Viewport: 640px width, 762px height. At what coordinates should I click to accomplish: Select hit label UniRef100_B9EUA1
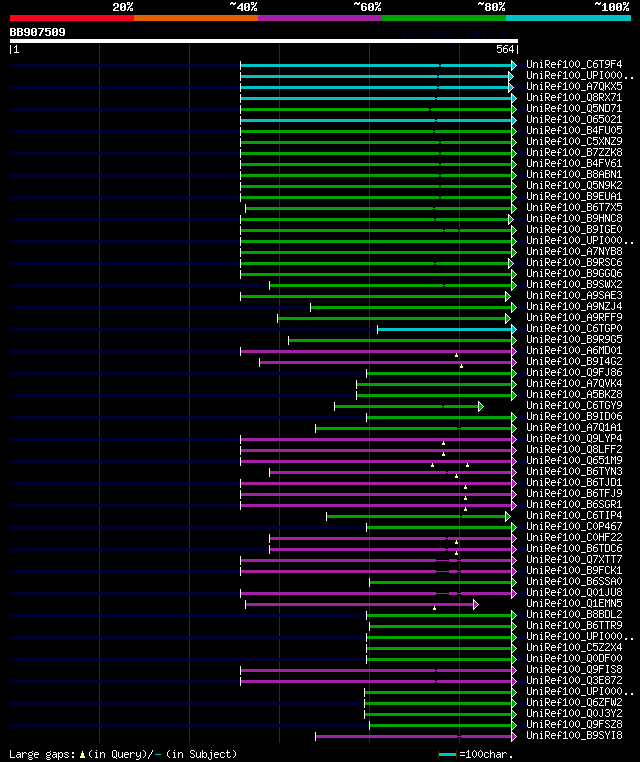574,196
